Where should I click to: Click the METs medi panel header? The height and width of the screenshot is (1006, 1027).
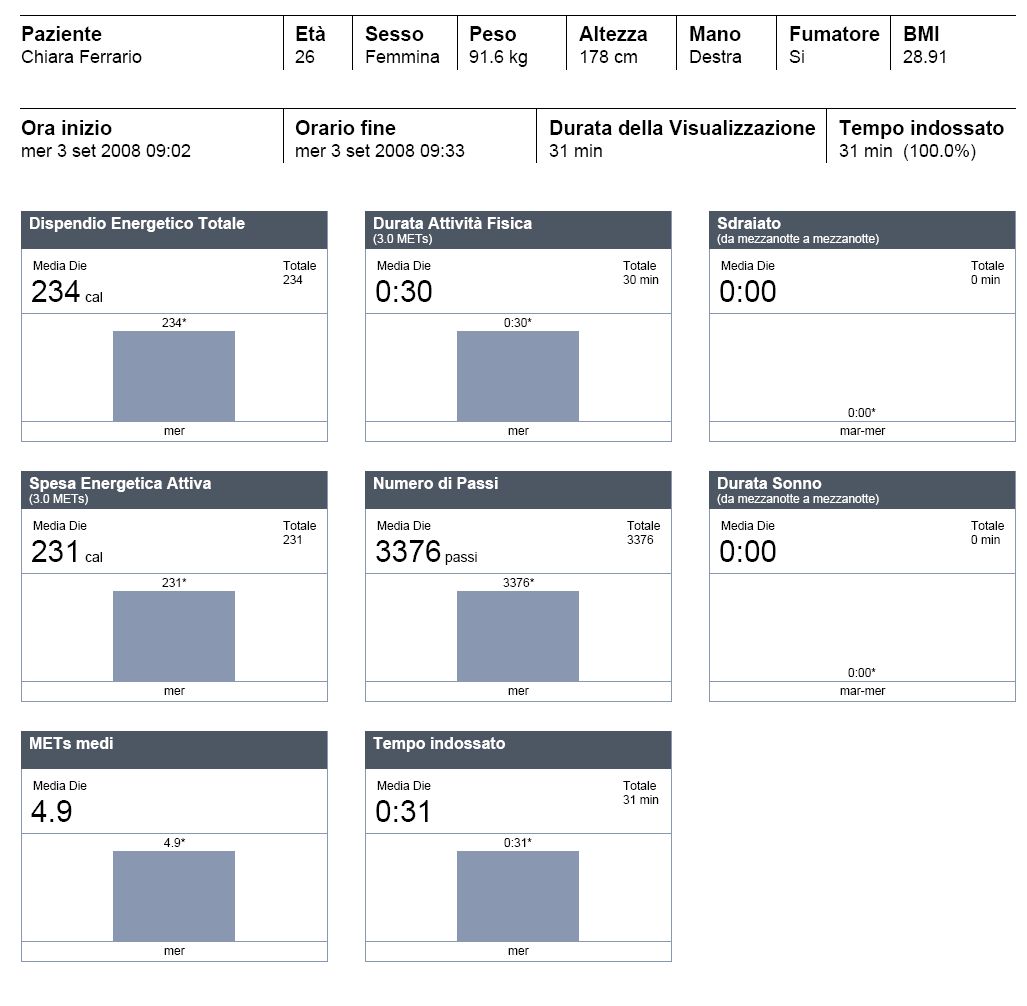point(174,750)
